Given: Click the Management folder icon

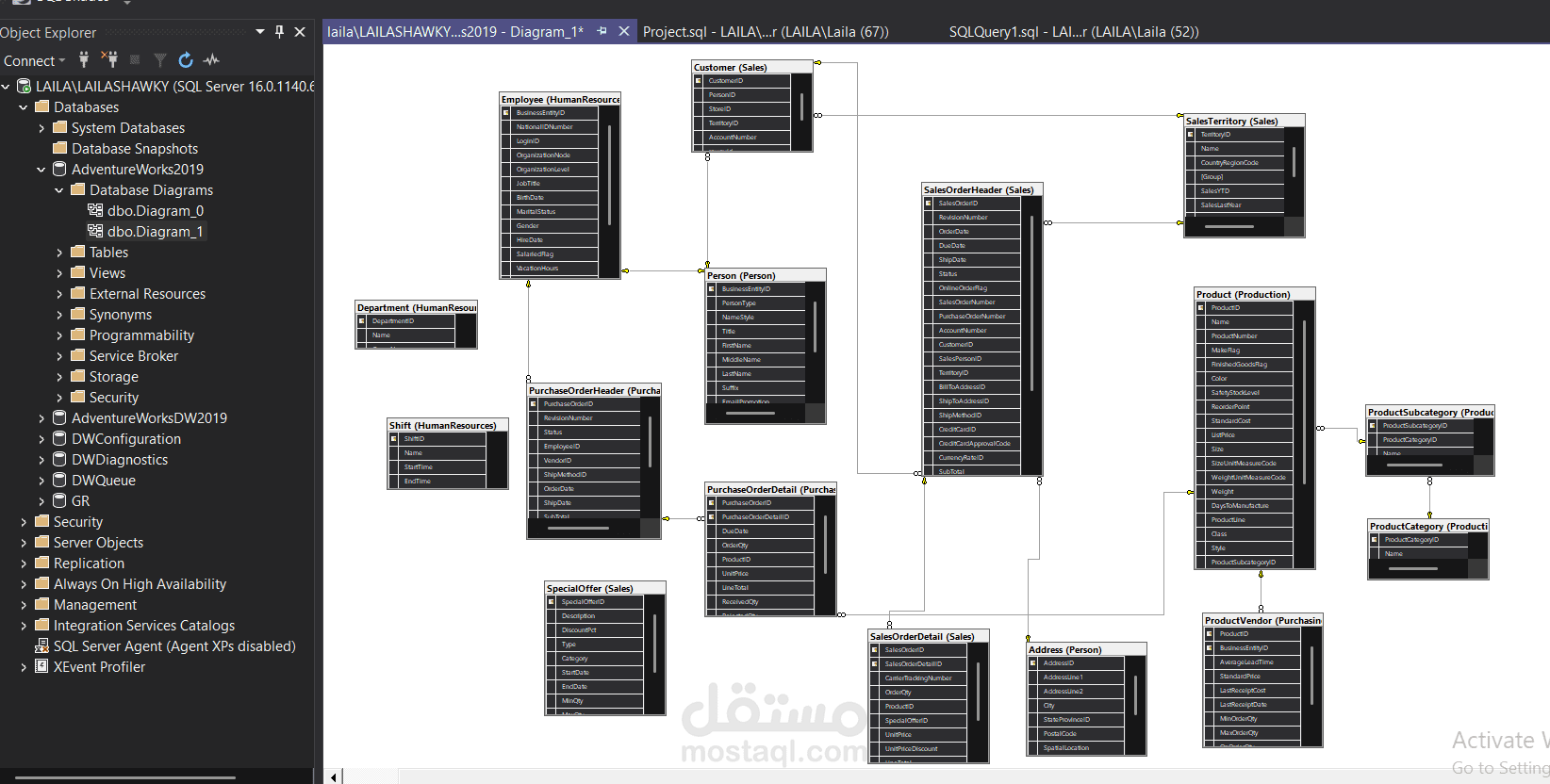Looking at the screenshot, I should point(41,604).
